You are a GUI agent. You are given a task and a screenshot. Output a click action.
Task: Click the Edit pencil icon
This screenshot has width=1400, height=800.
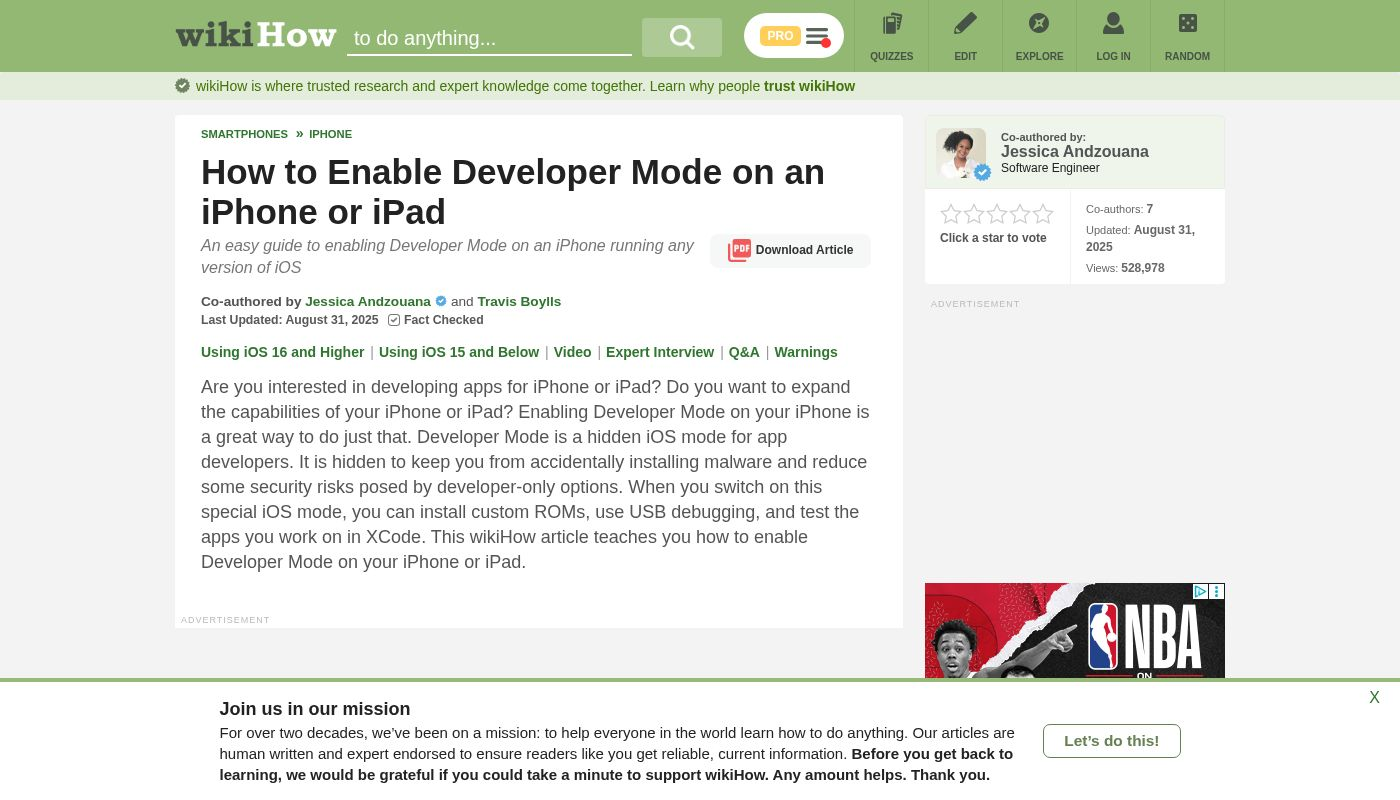[x=965, y=24]
